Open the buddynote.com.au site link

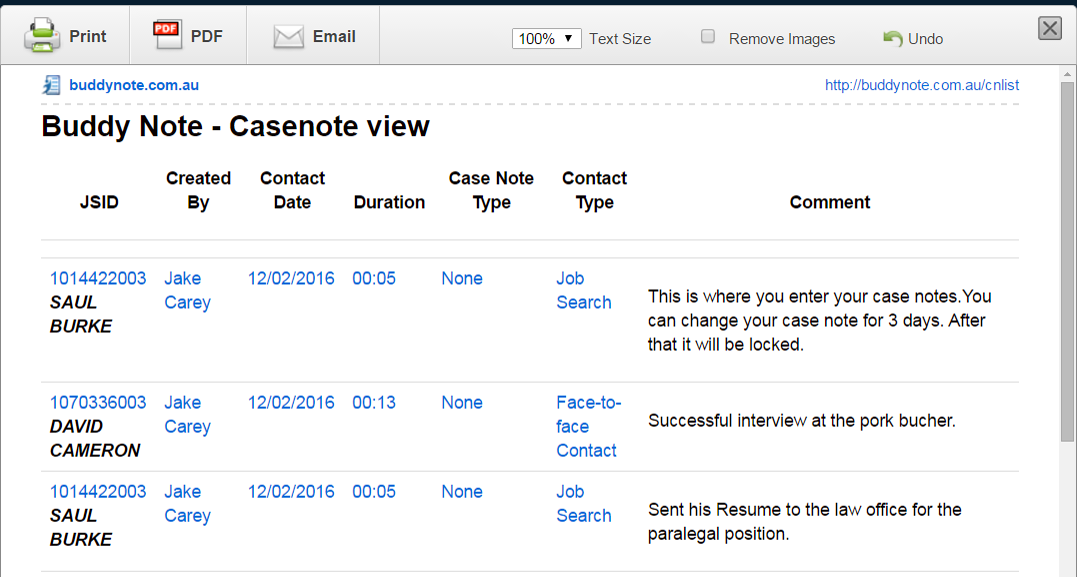tap(134, 85)
